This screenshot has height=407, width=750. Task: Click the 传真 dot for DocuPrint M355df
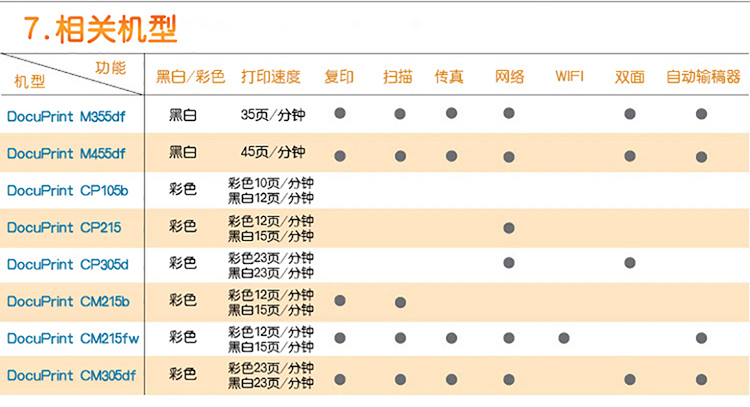point(452,114)
